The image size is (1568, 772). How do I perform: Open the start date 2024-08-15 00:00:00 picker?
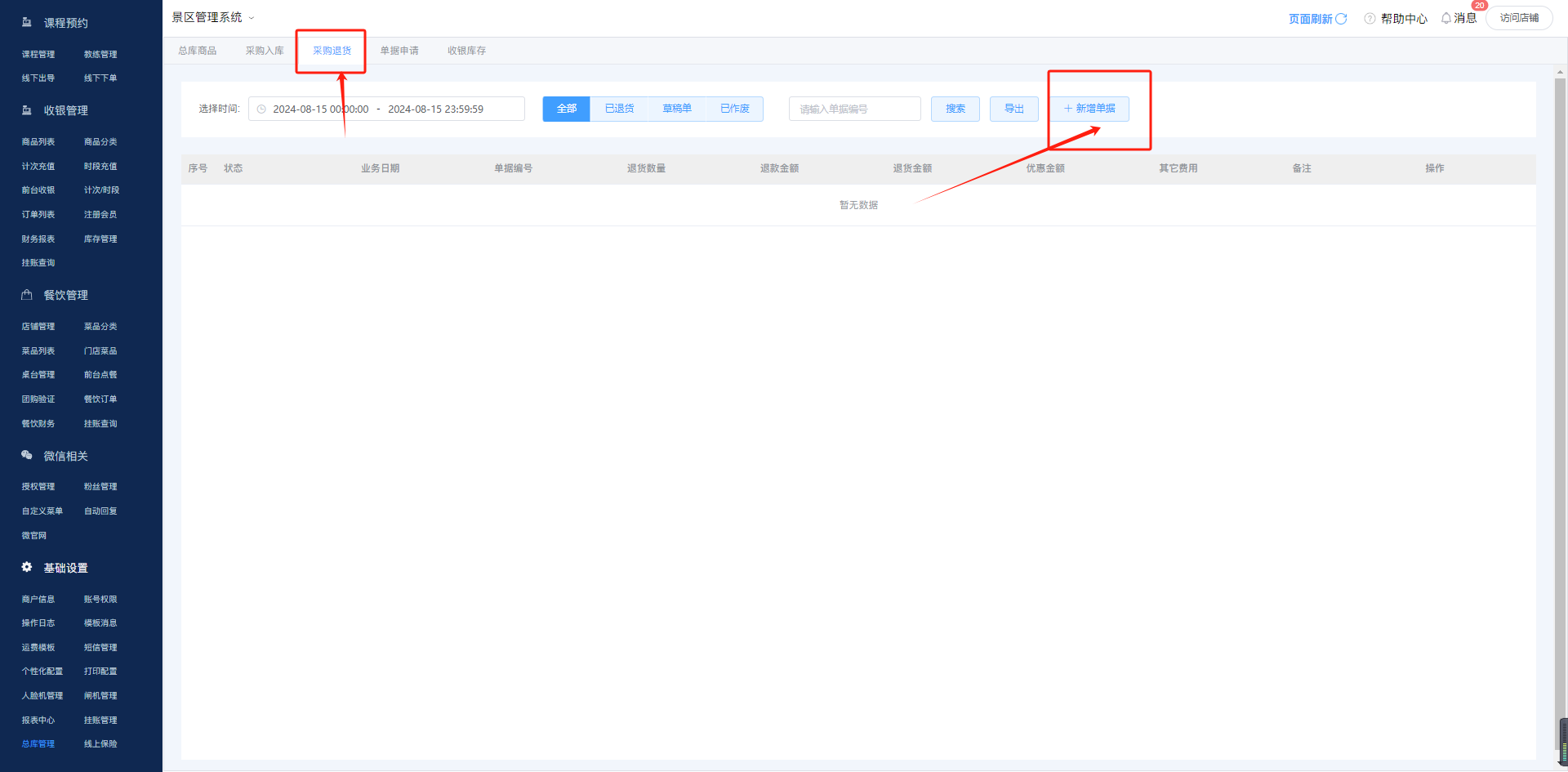point(320,109)
